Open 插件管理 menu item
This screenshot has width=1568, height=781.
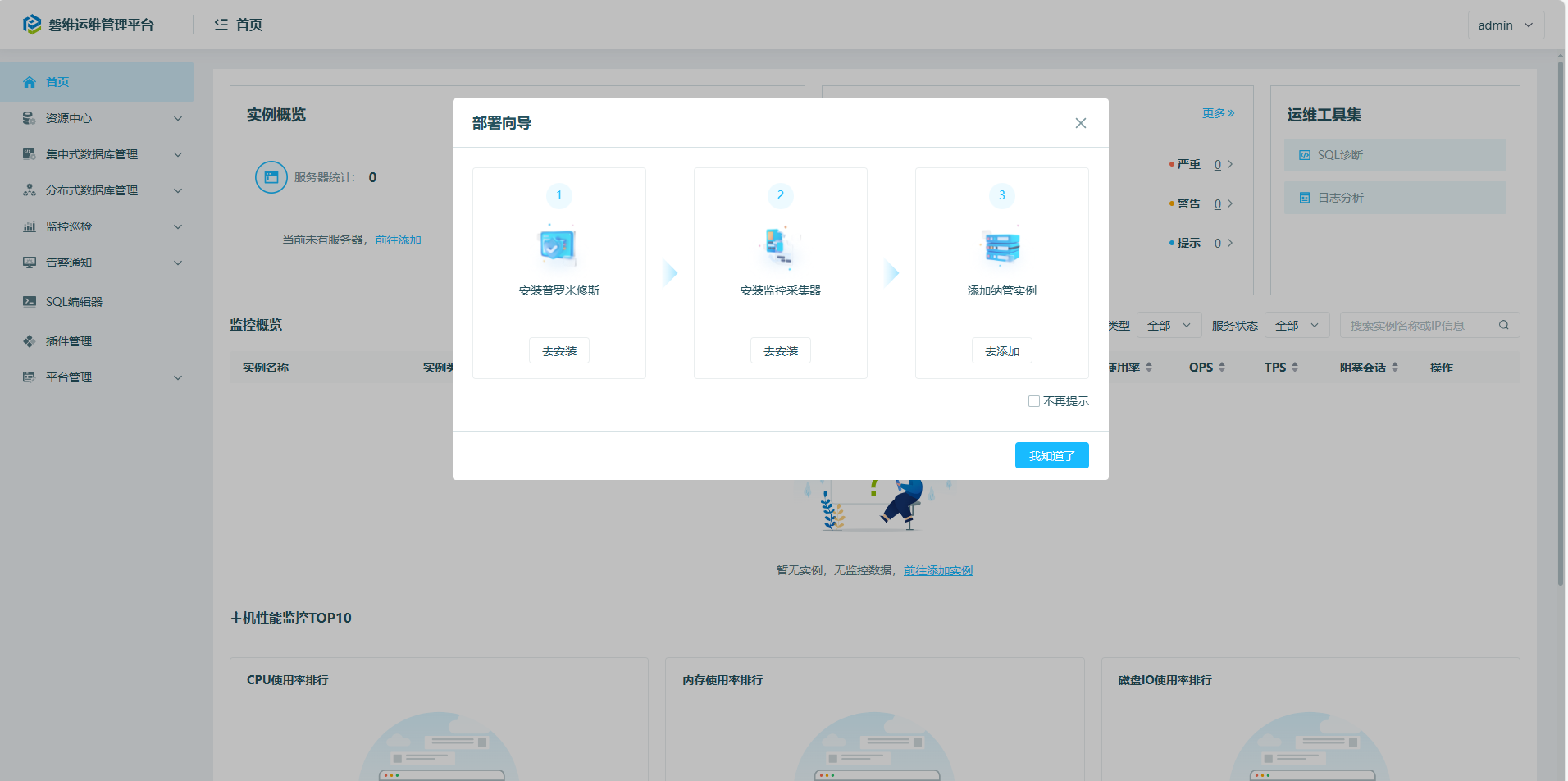(x=97, y=341)
